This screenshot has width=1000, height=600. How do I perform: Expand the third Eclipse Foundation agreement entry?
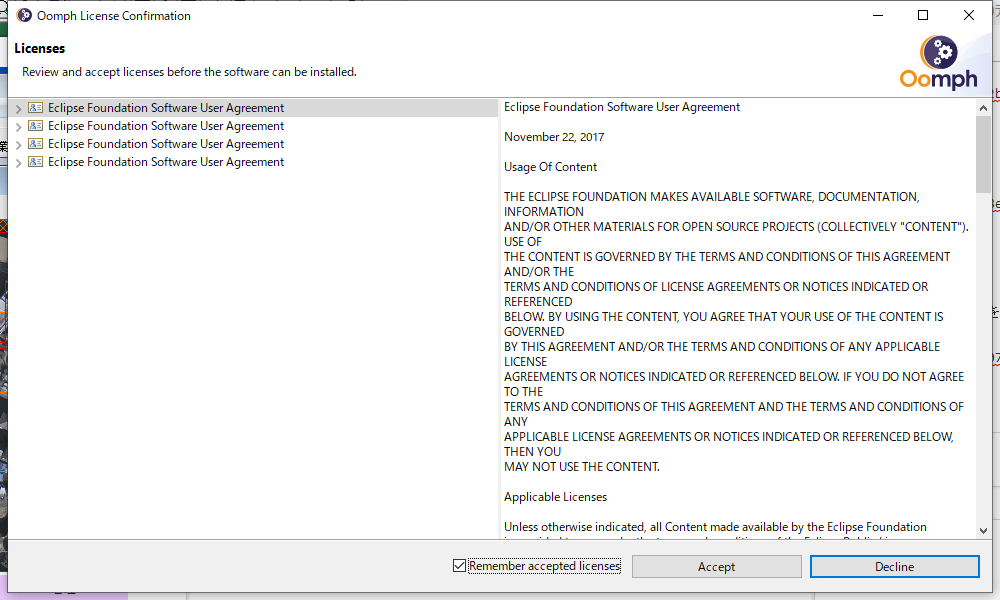(18, 144)
